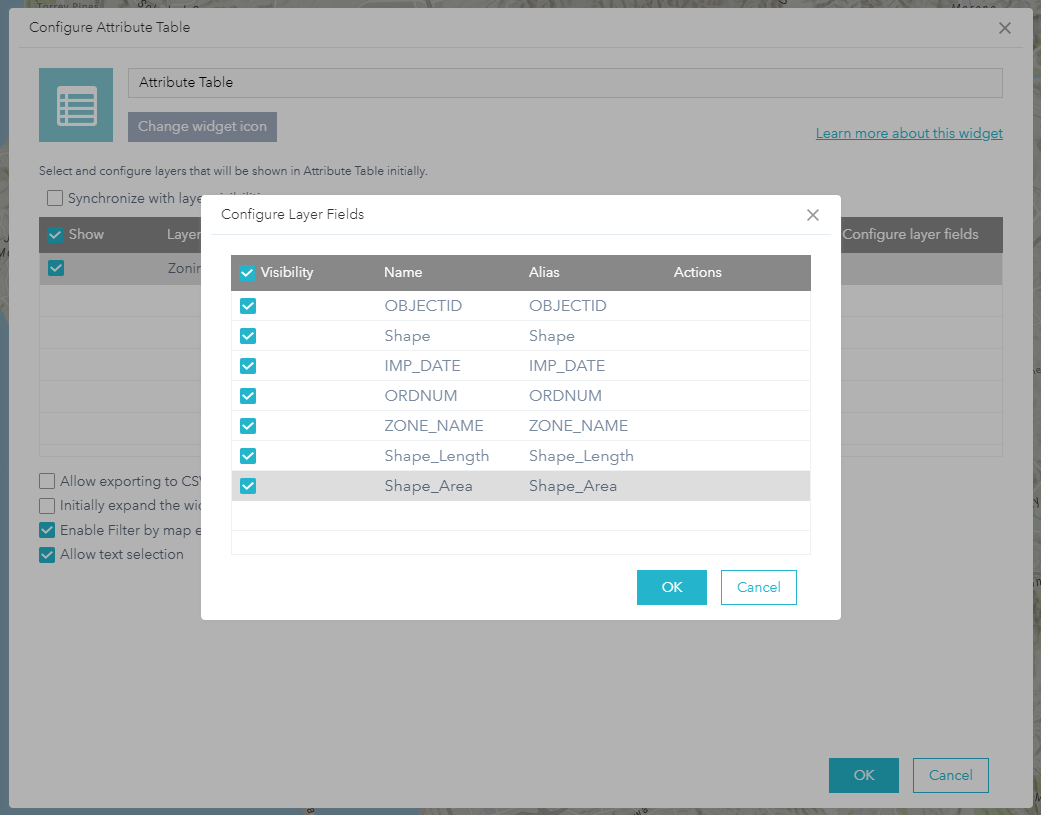Viewport: 1041px width, 815px height.
Task: Select the Shape_Area name cell
Action: tap(428, 486)
